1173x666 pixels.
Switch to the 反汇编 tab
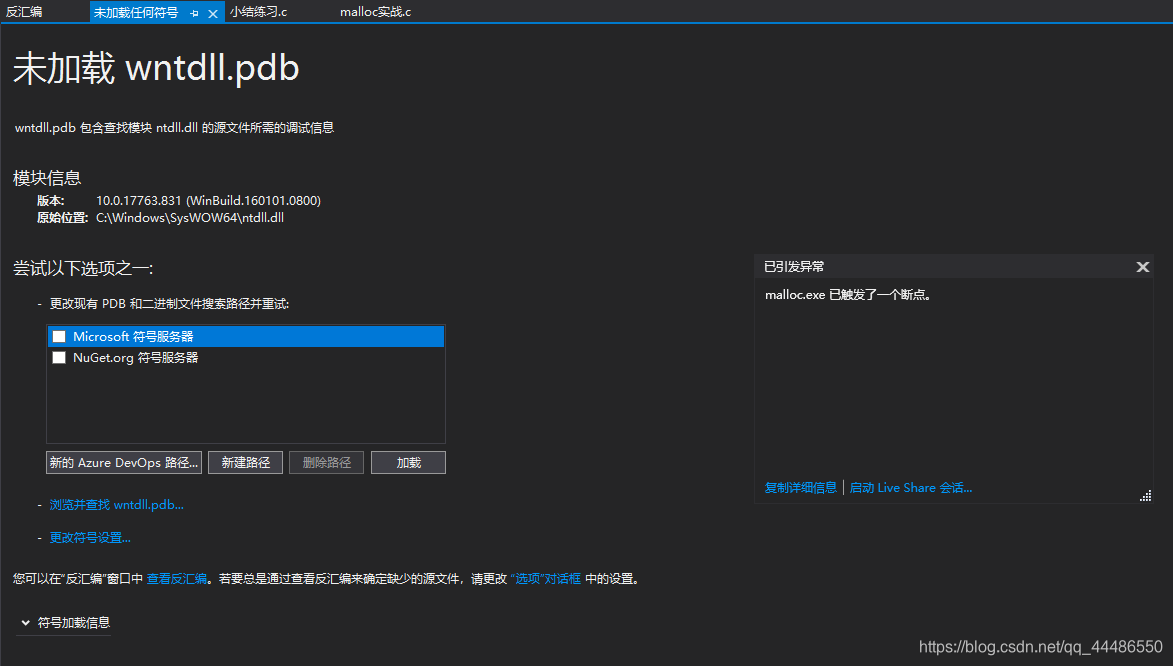(24, 12)
